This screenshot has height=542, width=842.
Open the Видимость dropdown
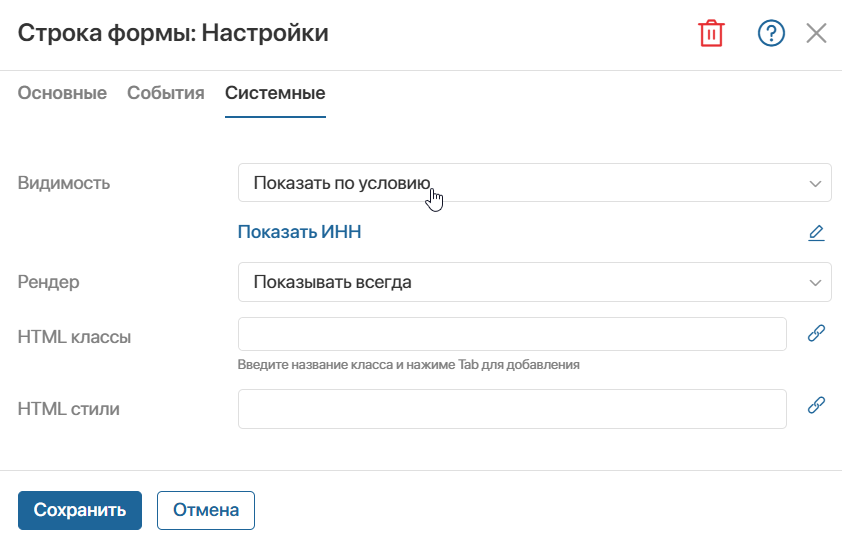pos(534,183)
